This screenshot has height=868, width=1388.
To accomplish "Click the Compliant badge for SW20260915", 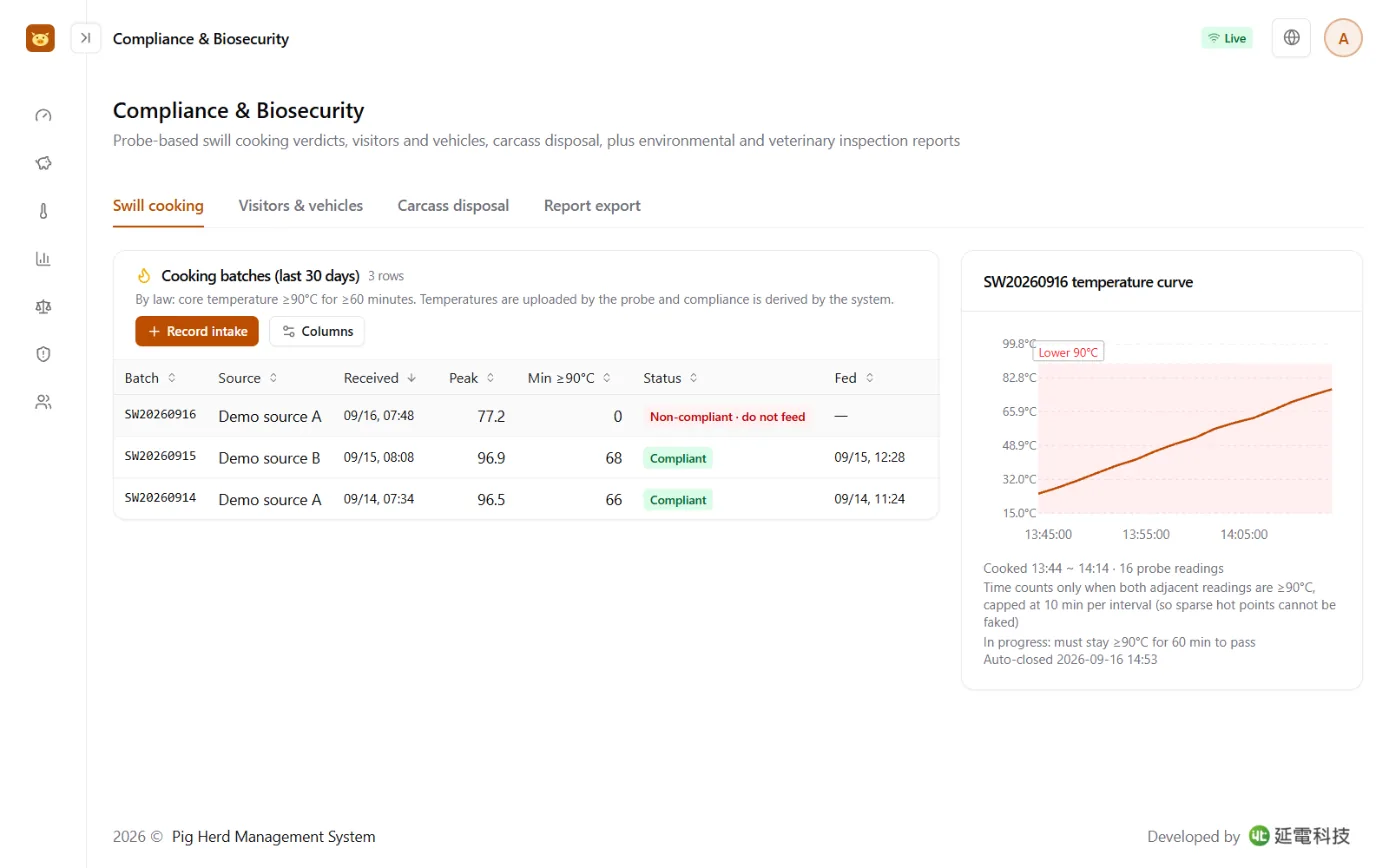I will [678, 458].
